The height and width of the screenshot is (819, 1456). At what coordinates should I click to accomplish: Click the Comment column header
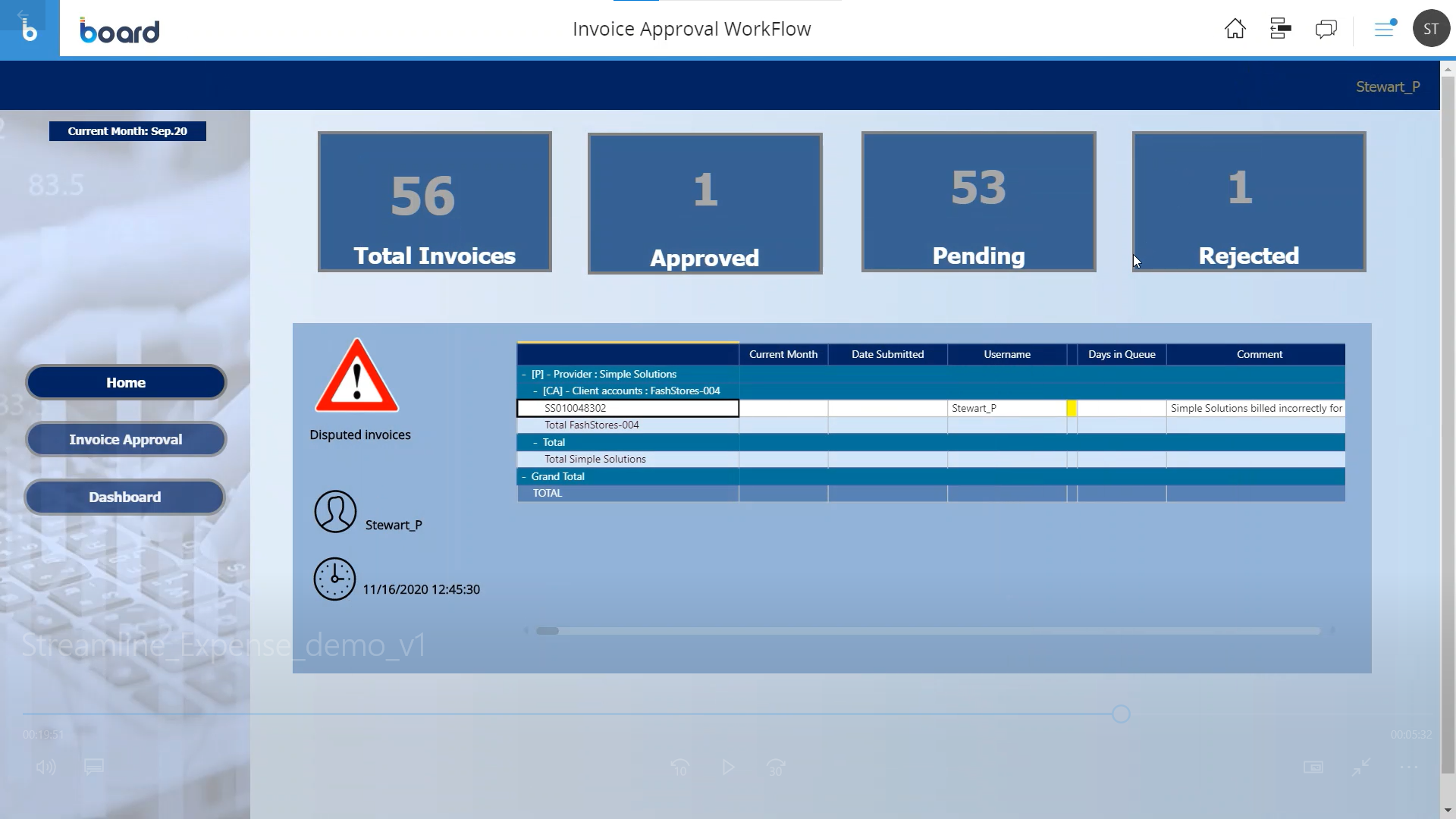tap(1259, 354)
